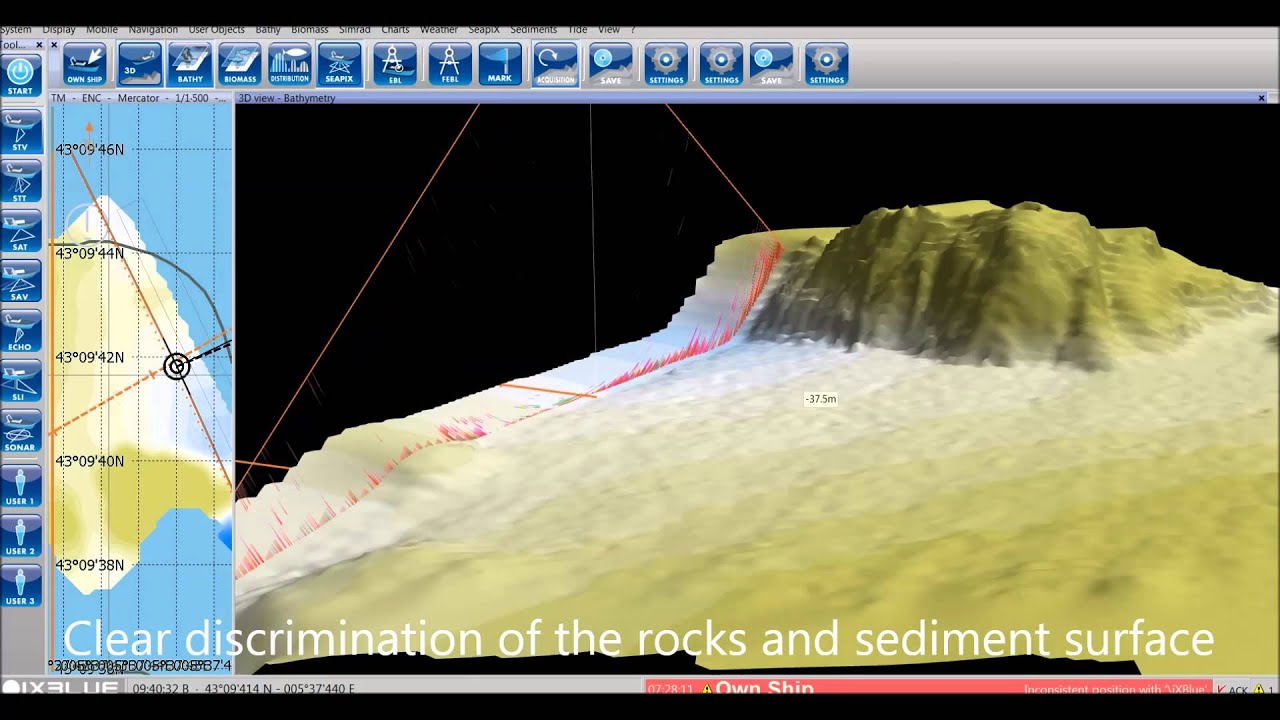Select SAV sonar mode
This screenshot has height=720, width=1280.
(x=20, y=282)
